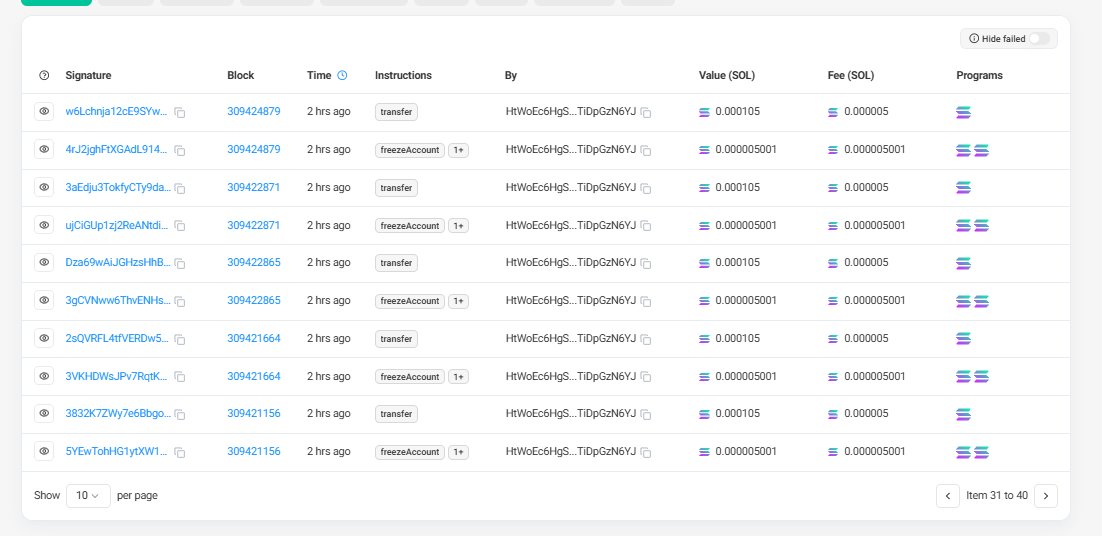Copy signature ujCiGUp1zj2ReANtdi

pyautogui.click(x=180, y=226)
